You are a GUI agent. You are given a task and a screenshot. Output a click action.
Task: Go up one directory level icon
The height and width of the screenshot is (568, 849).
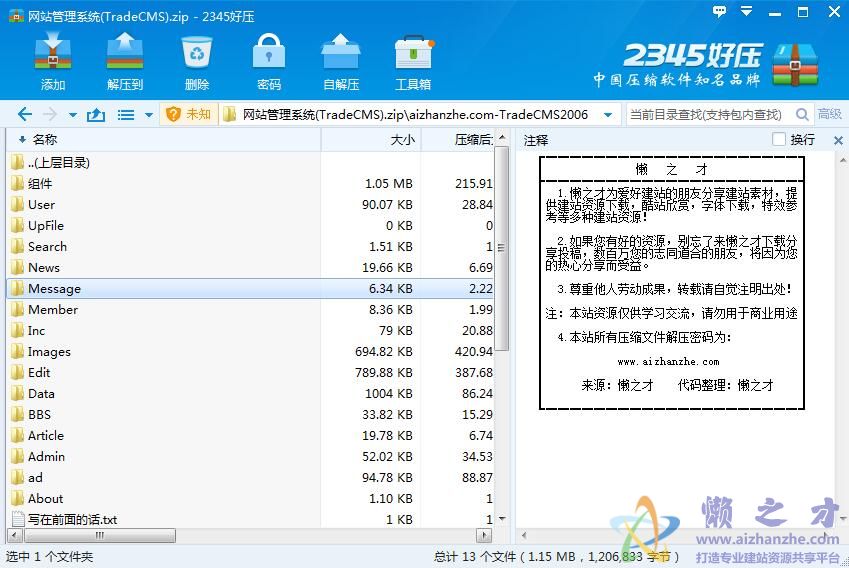pyautogui.click(x=96, y=114)
